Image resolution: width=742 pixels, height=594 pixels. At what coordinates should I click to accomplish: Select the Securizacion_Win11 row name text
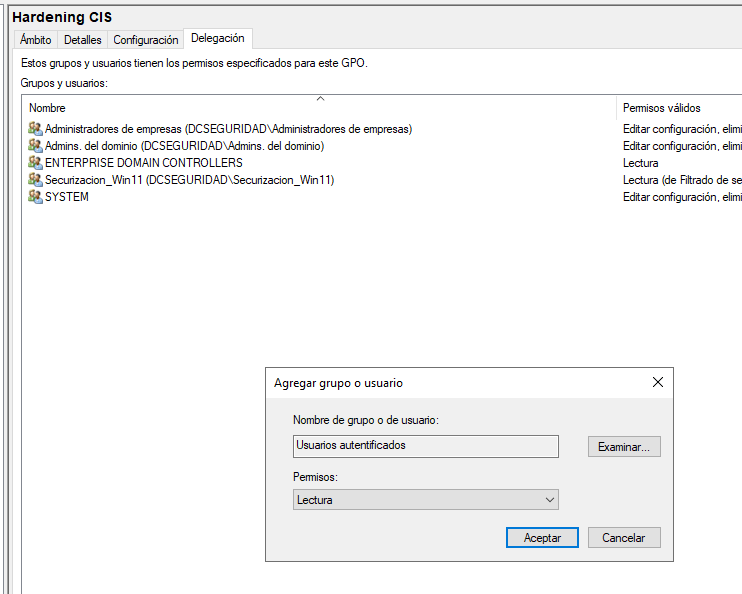pos(189,180)
